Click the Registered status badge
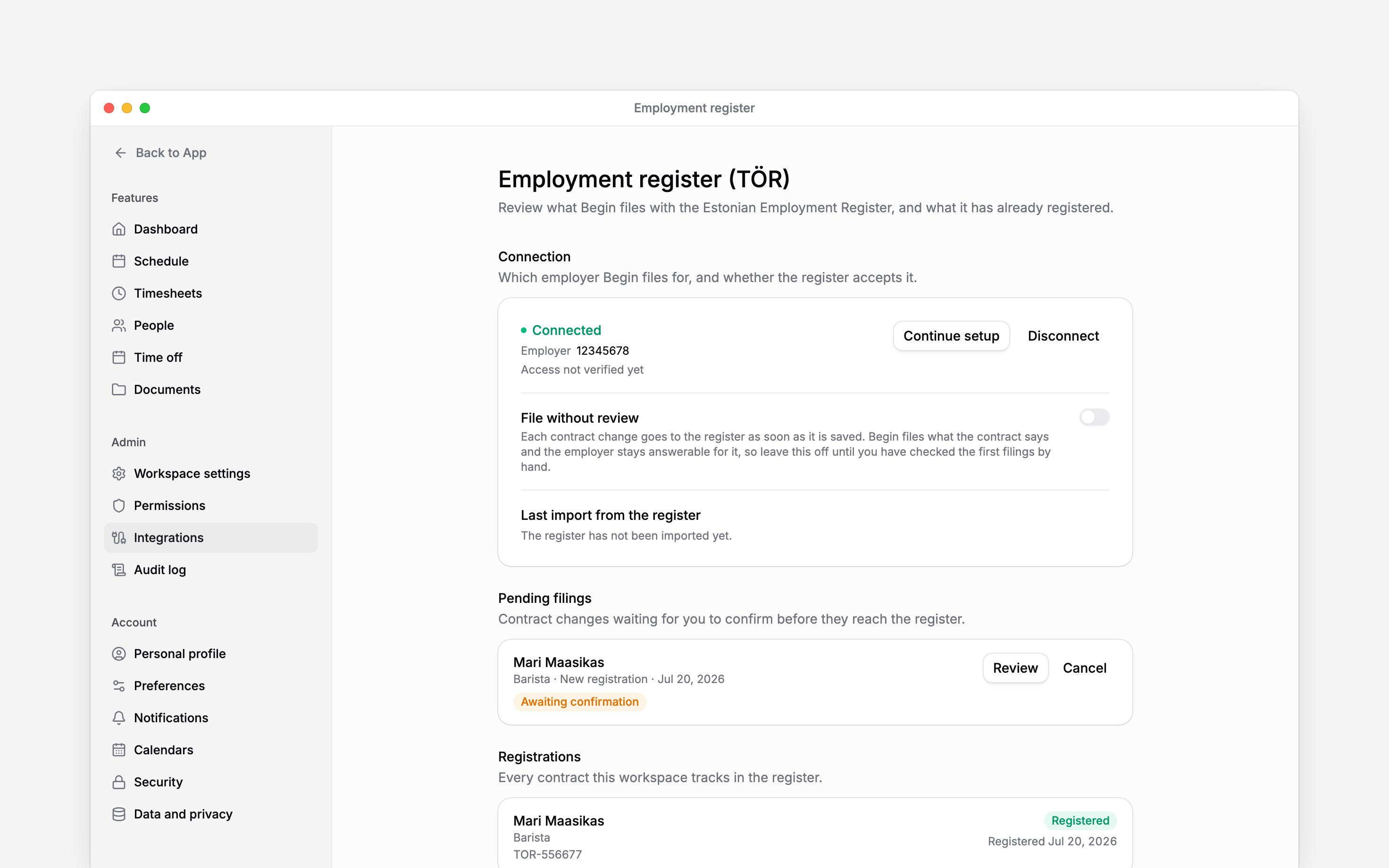This screenshot has width=1389, height=868. (1080, 821)
